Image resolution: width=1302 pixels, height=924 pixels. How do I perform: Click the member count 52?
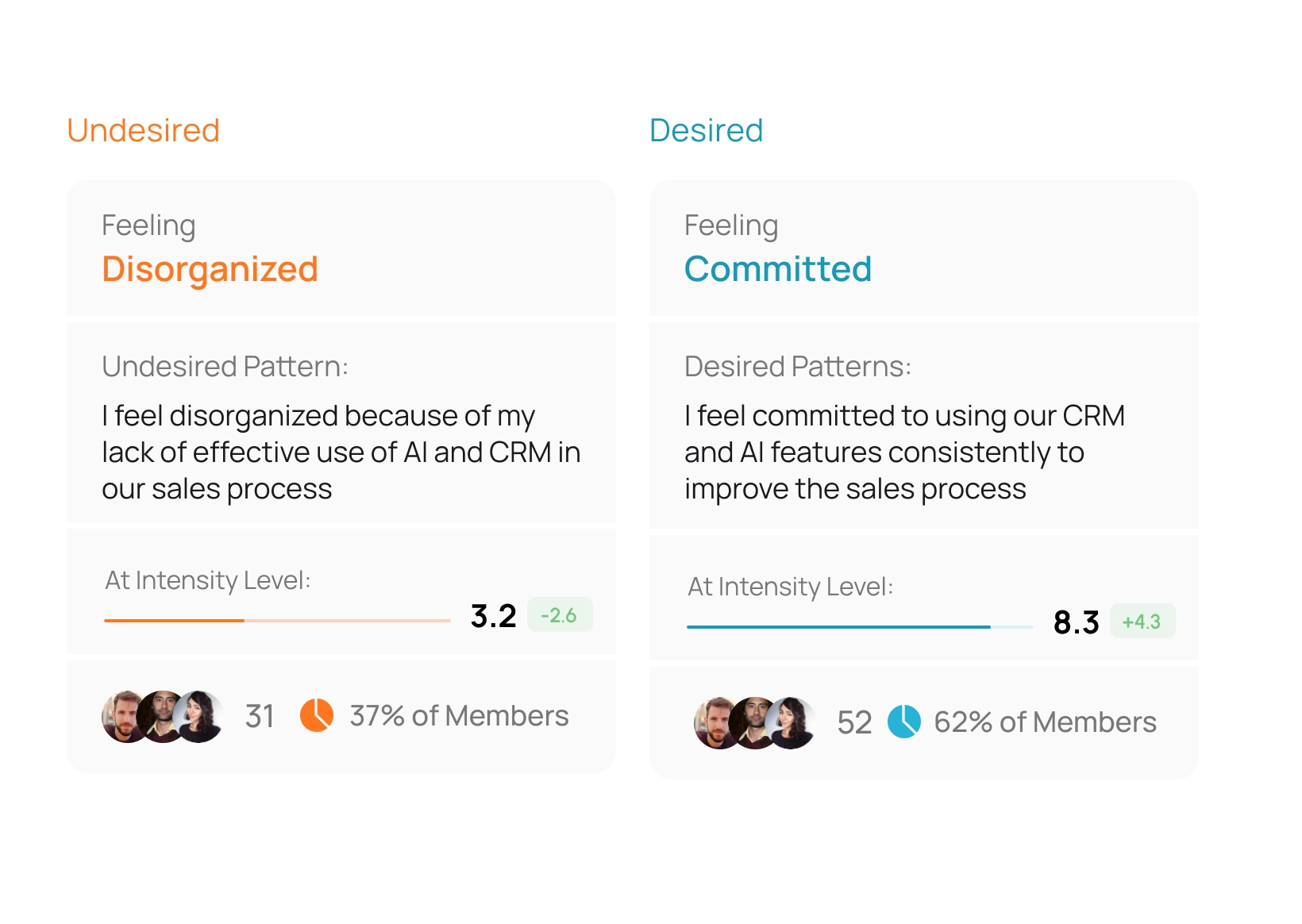pyautogui.click(x=854, y=722)
